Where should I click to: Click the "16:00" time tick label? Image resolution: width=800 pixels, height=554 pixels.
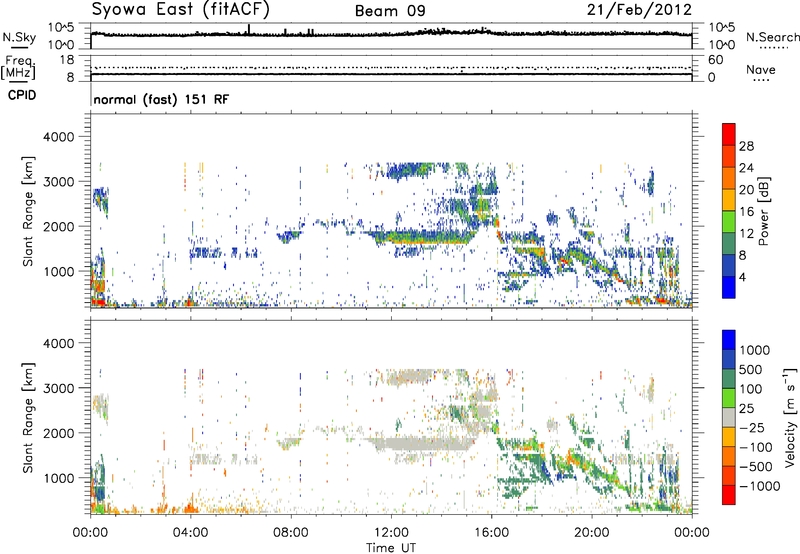tap(491, 533)
